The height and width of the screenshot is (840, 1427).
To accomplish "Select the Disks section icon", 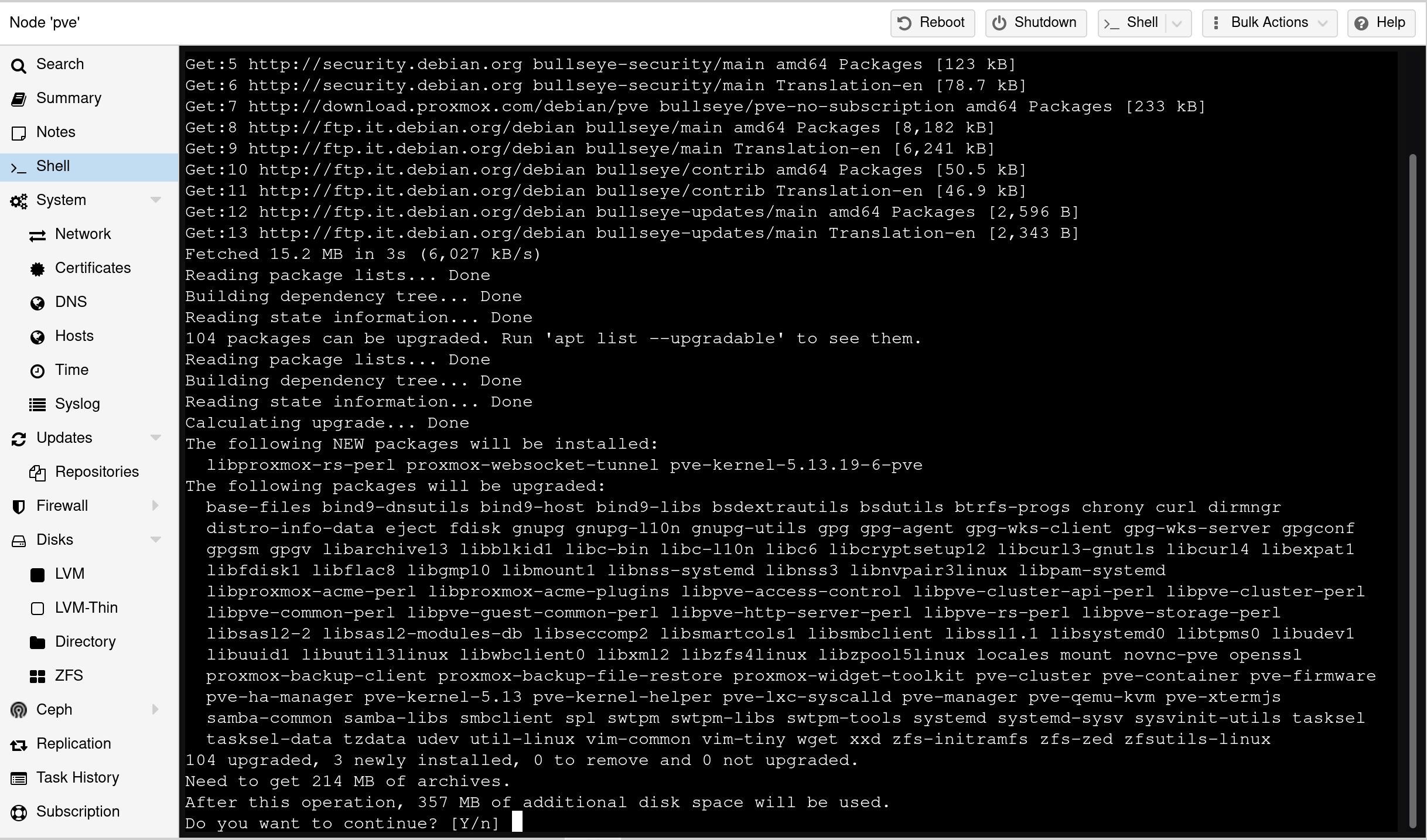I will pos(19,540).
